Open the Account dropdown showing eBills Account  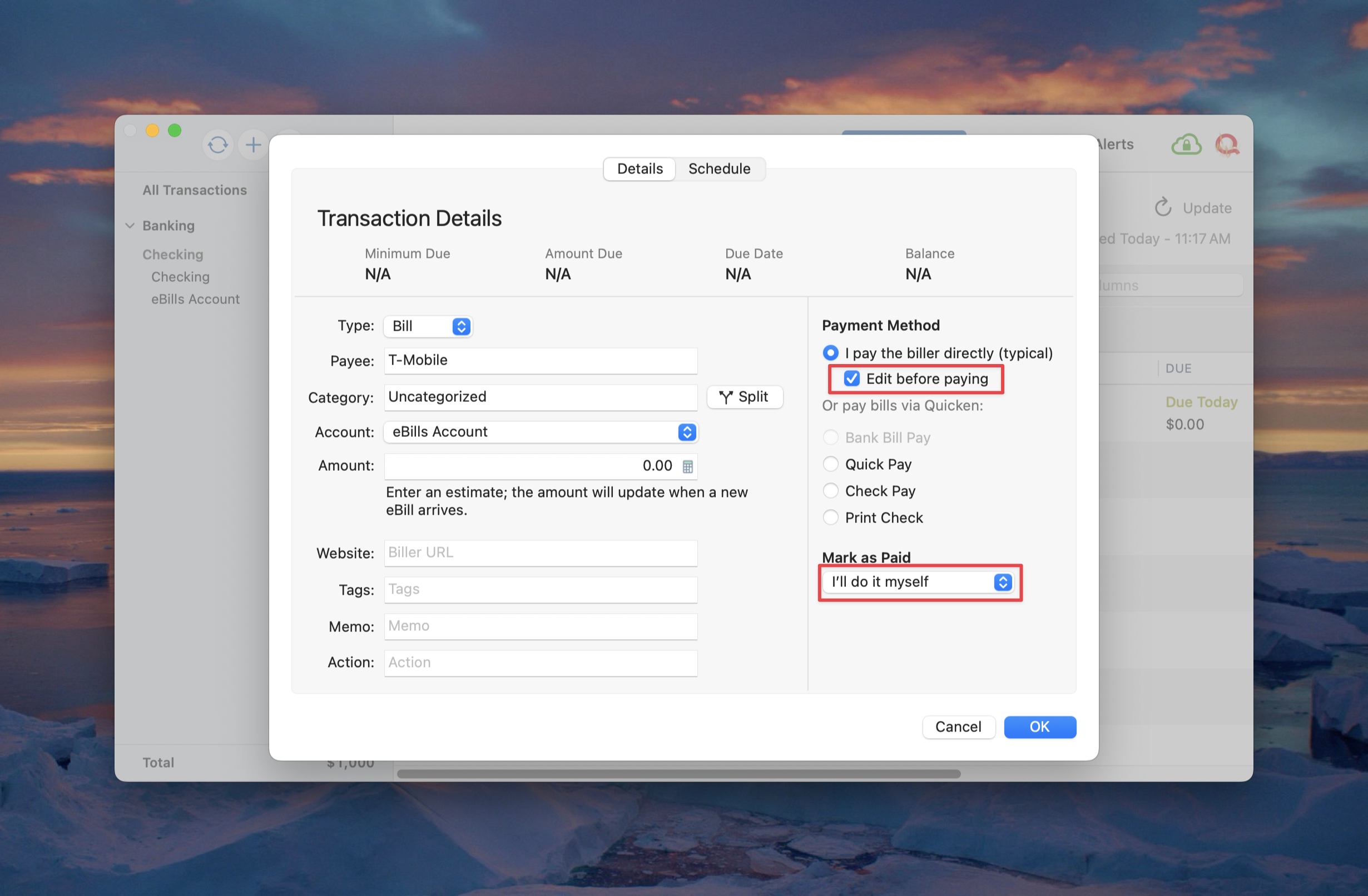tap(541, 432)
